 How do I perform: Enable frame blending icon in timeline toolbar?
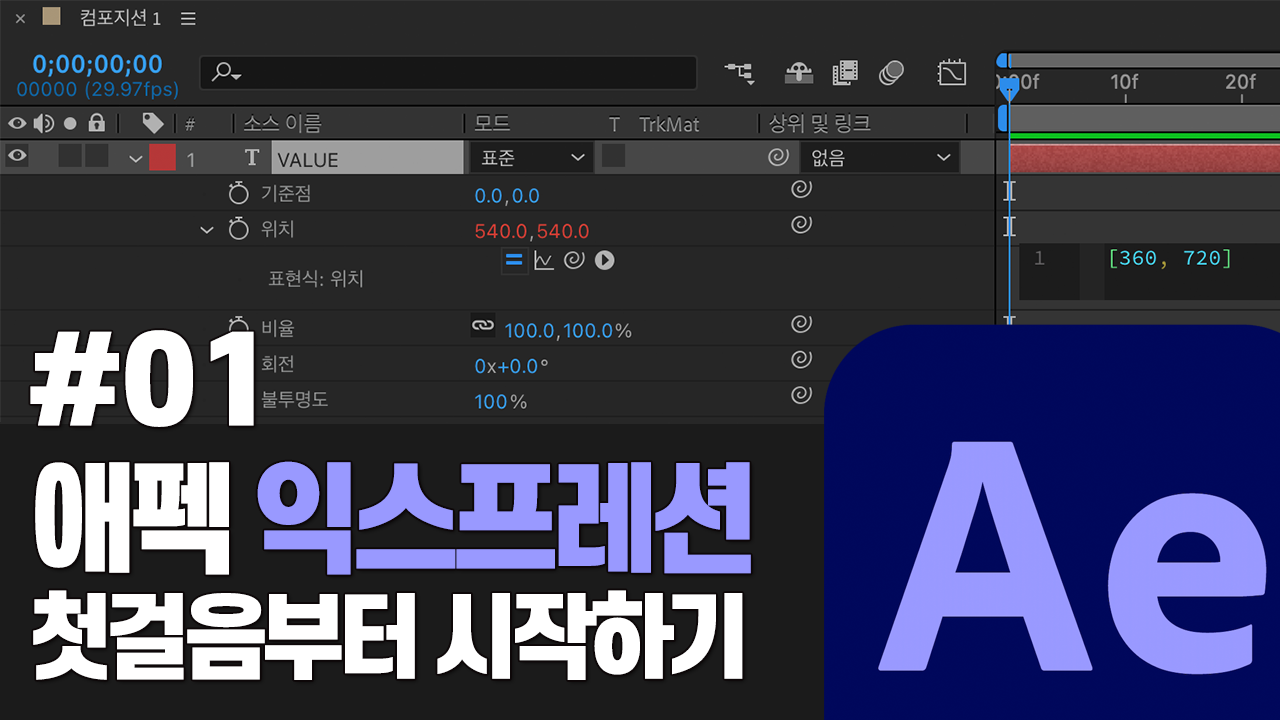pyautogui.click(x=845, y=73)
